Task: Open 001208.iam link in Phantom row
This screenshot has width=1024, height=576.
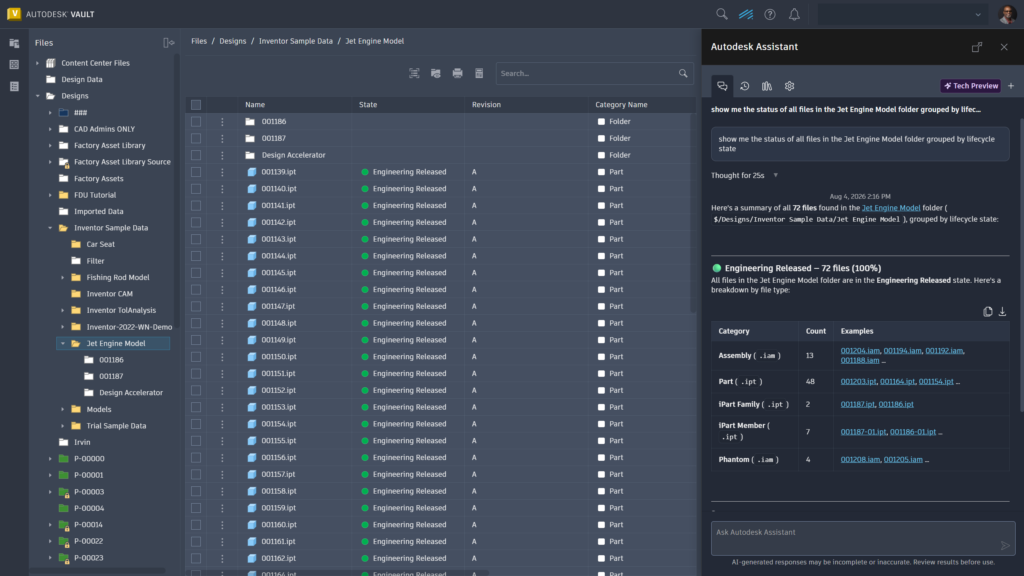Action: point(860,460)
